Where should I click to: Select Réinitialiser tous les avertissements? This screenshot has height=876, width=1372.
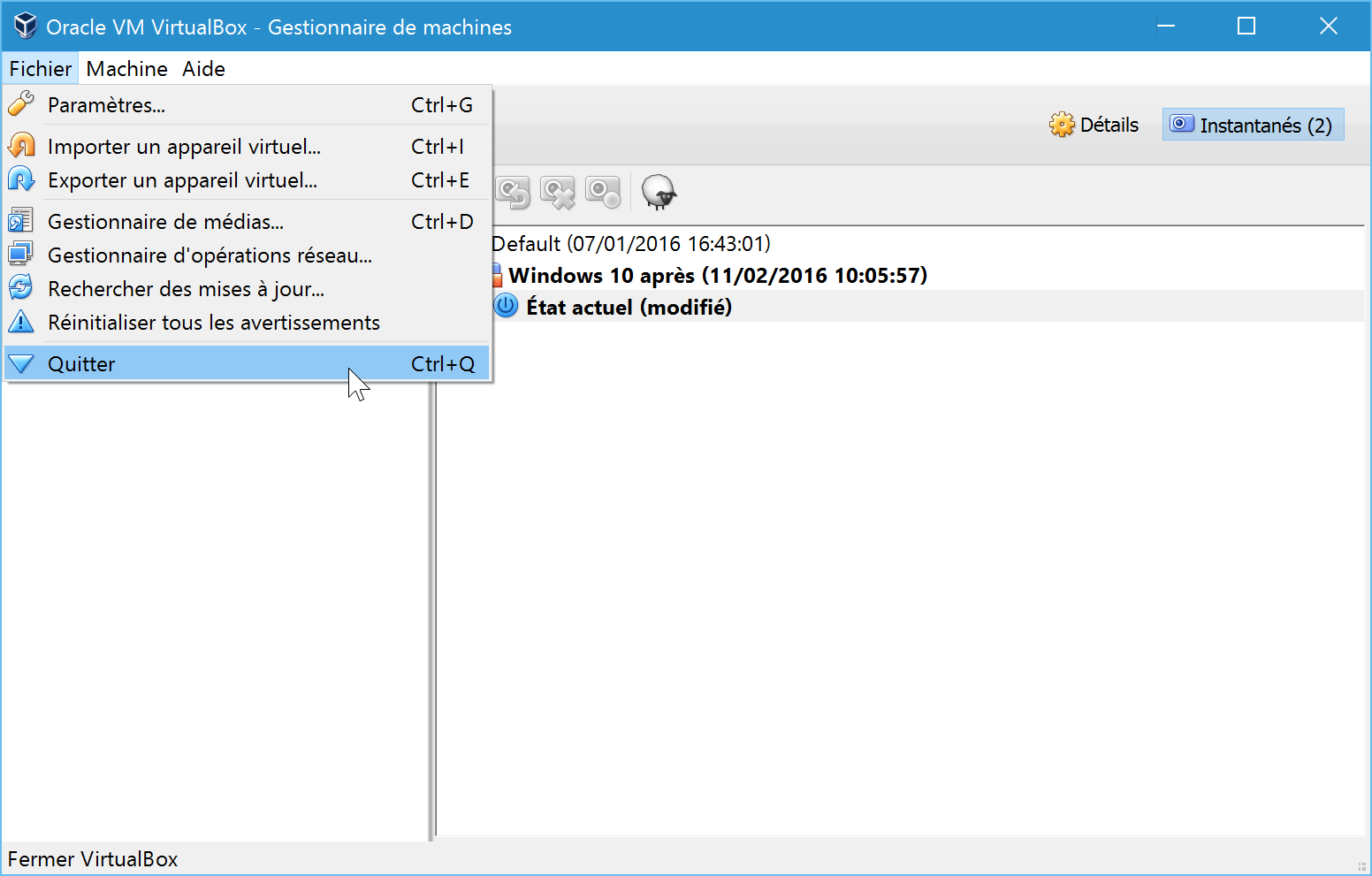coord(247,323)
